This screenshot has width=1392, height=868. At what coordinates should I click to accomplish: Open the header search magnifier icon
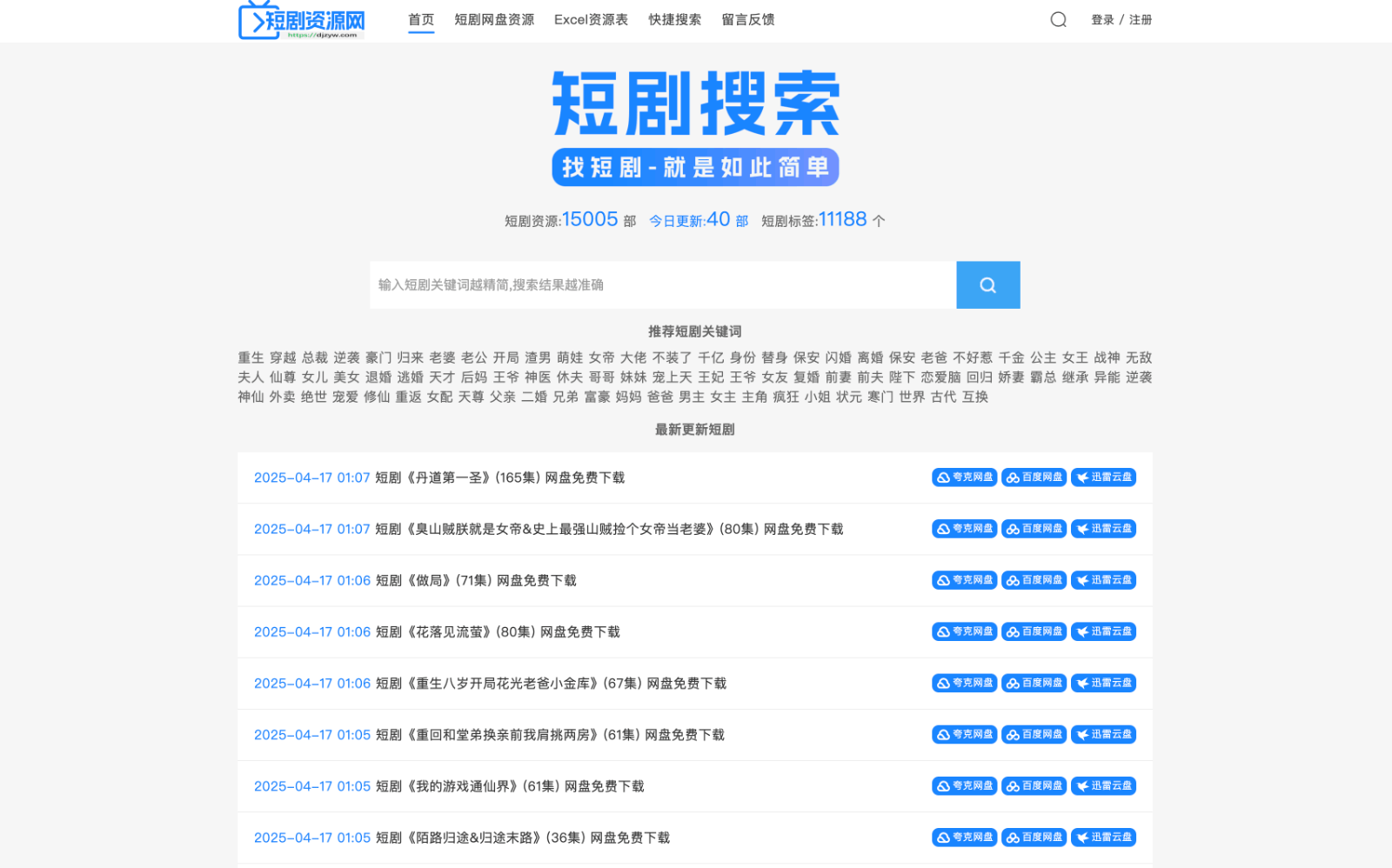[x=1058, y=19]
